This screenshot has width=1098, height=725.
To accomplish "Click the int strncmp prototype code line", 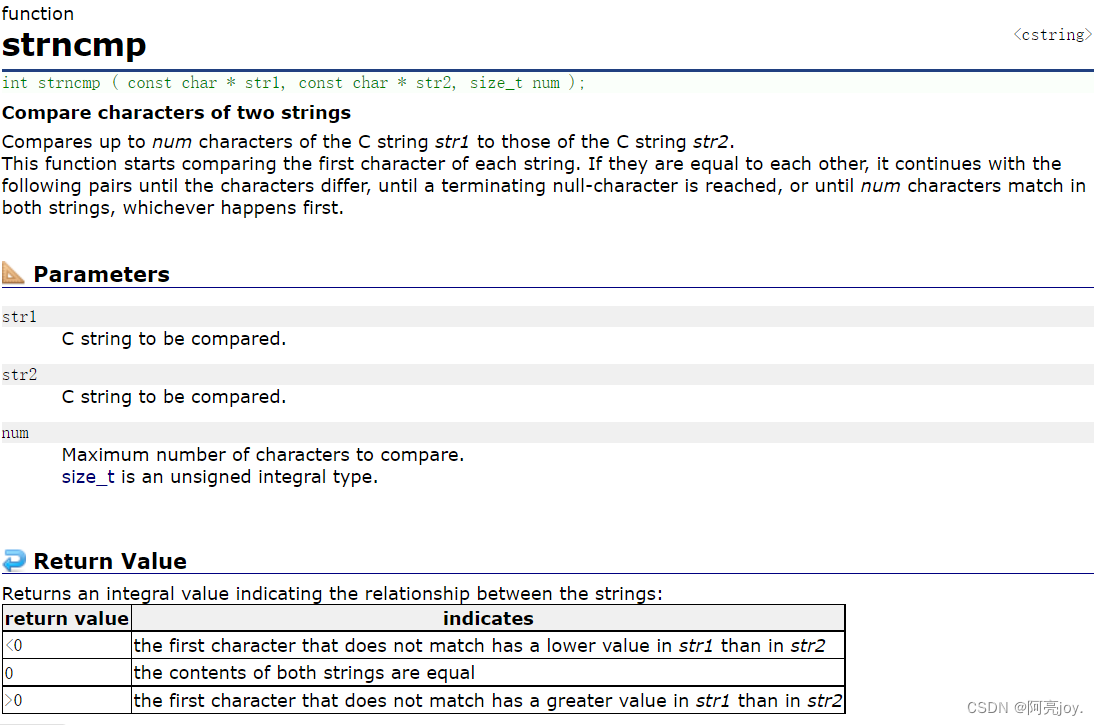I will [293, 83].
